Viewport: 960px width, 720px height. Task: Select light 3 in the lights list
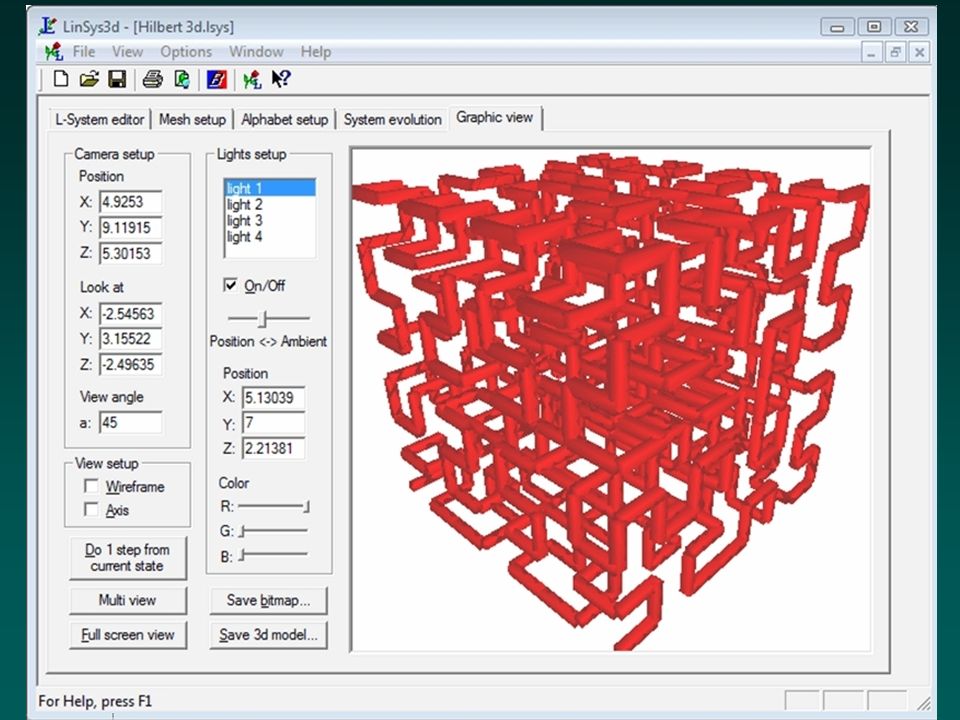click(270, 220)
